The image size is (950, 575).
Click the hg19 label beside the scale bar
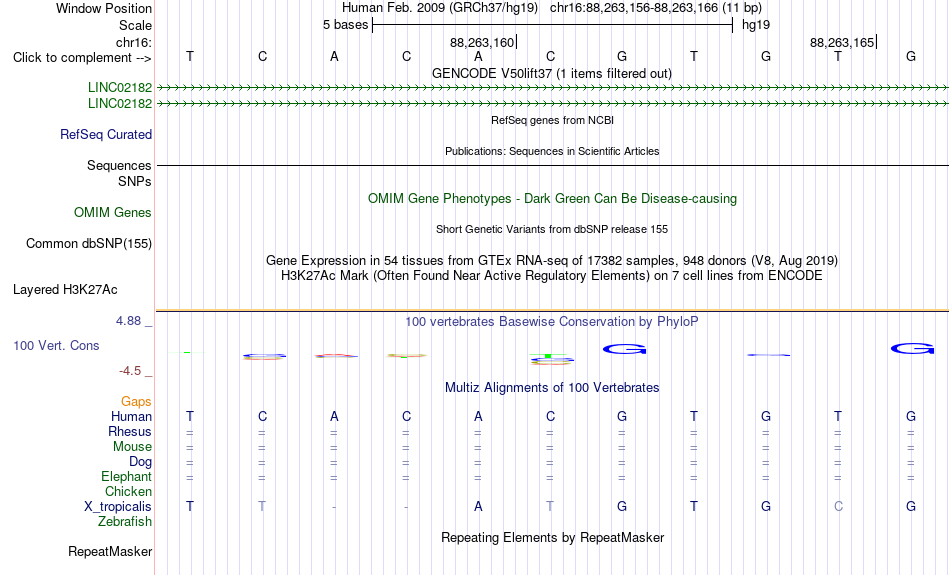(x=756, y=25)
